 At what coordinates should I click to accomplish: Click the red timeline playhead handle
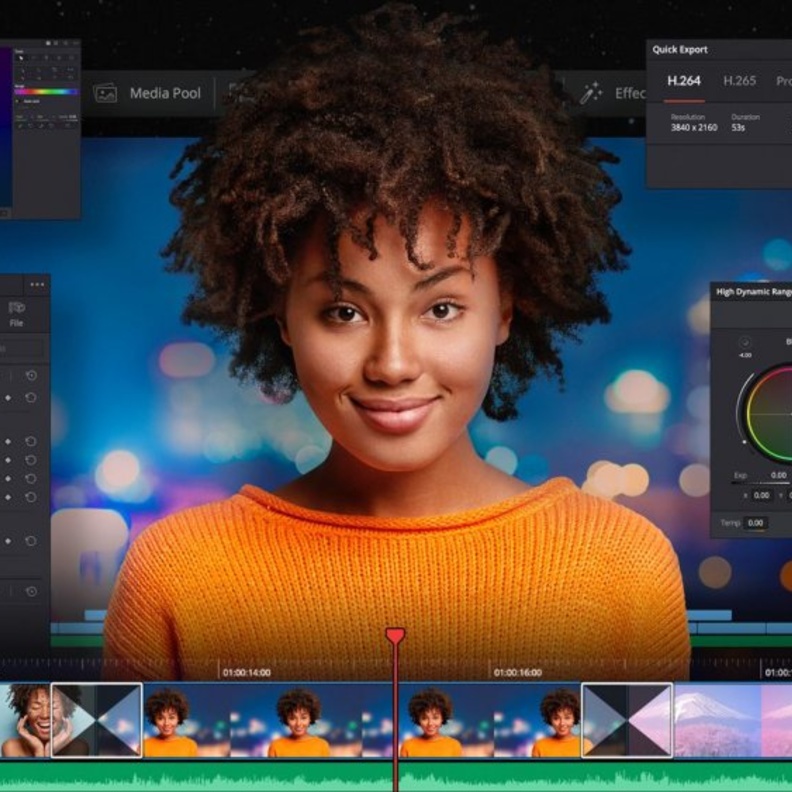tap(395, 636)
